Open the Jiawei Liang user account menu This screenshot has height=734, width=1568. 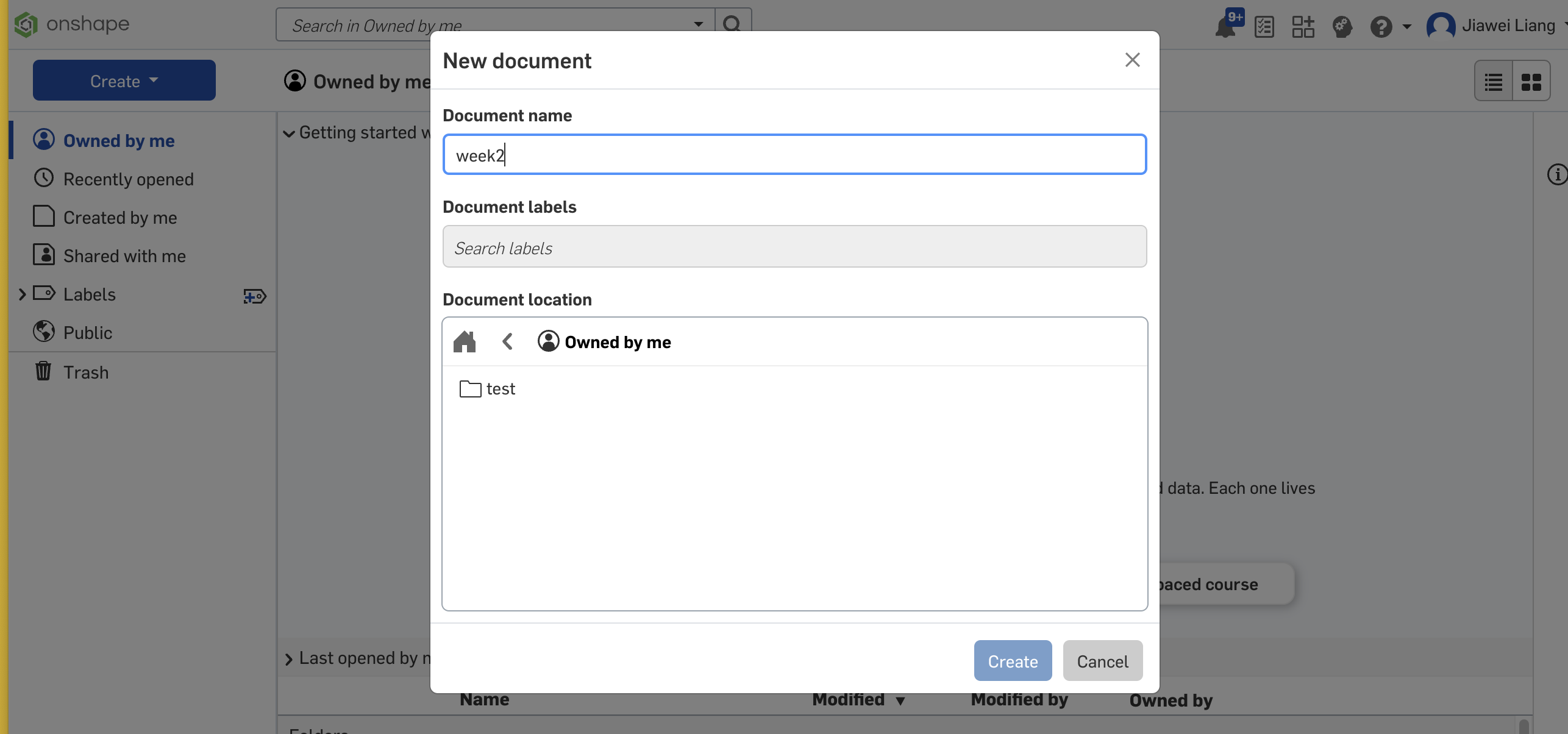click(1496, 26)
